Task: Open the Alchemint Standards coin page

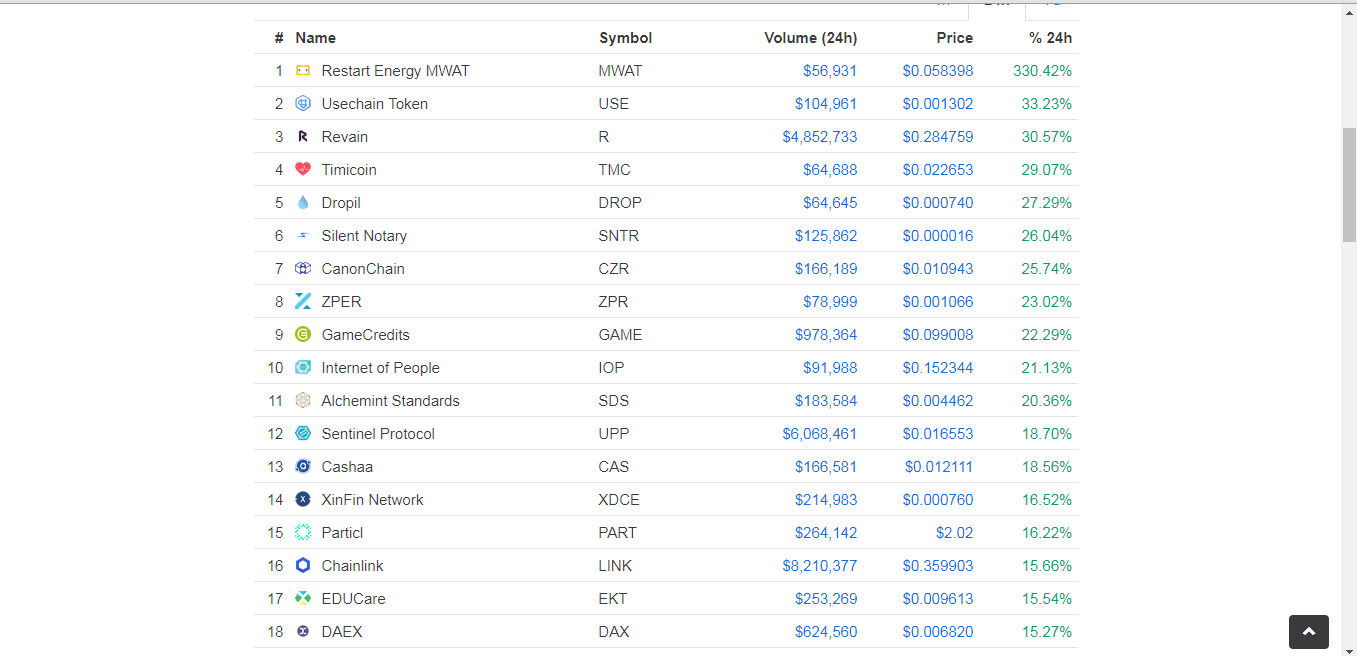Action: coord(390,401)
